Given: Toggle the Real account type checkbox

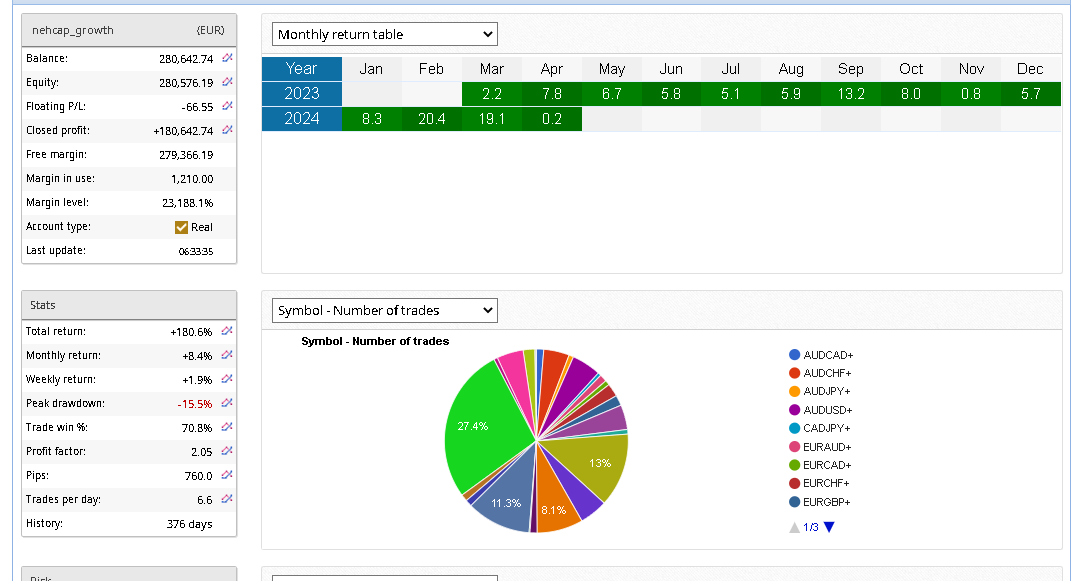Looking at the screenshot, I should (181, 227).
